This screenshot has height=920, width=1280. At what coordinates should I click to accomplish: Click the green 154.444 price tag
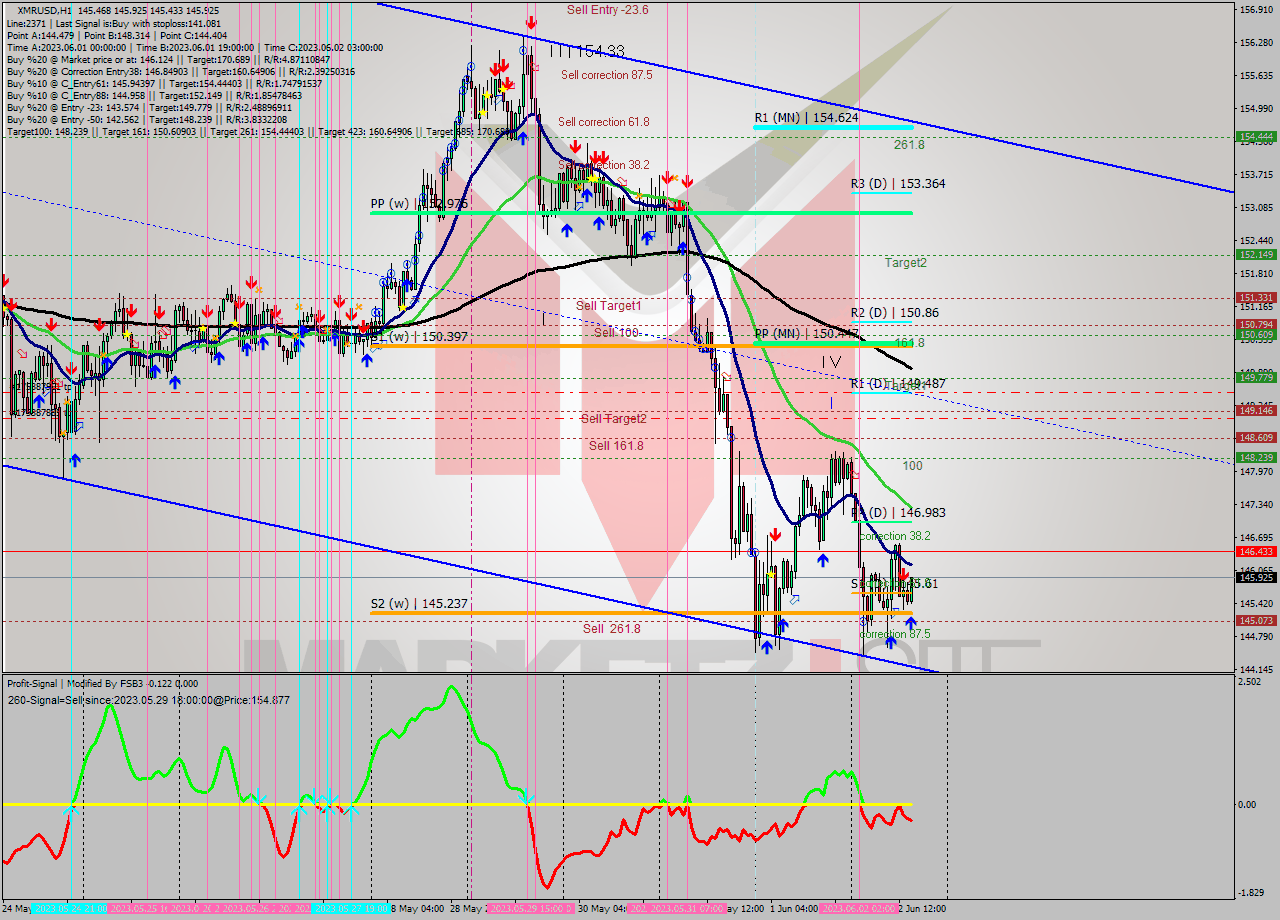click(1255, 137)
